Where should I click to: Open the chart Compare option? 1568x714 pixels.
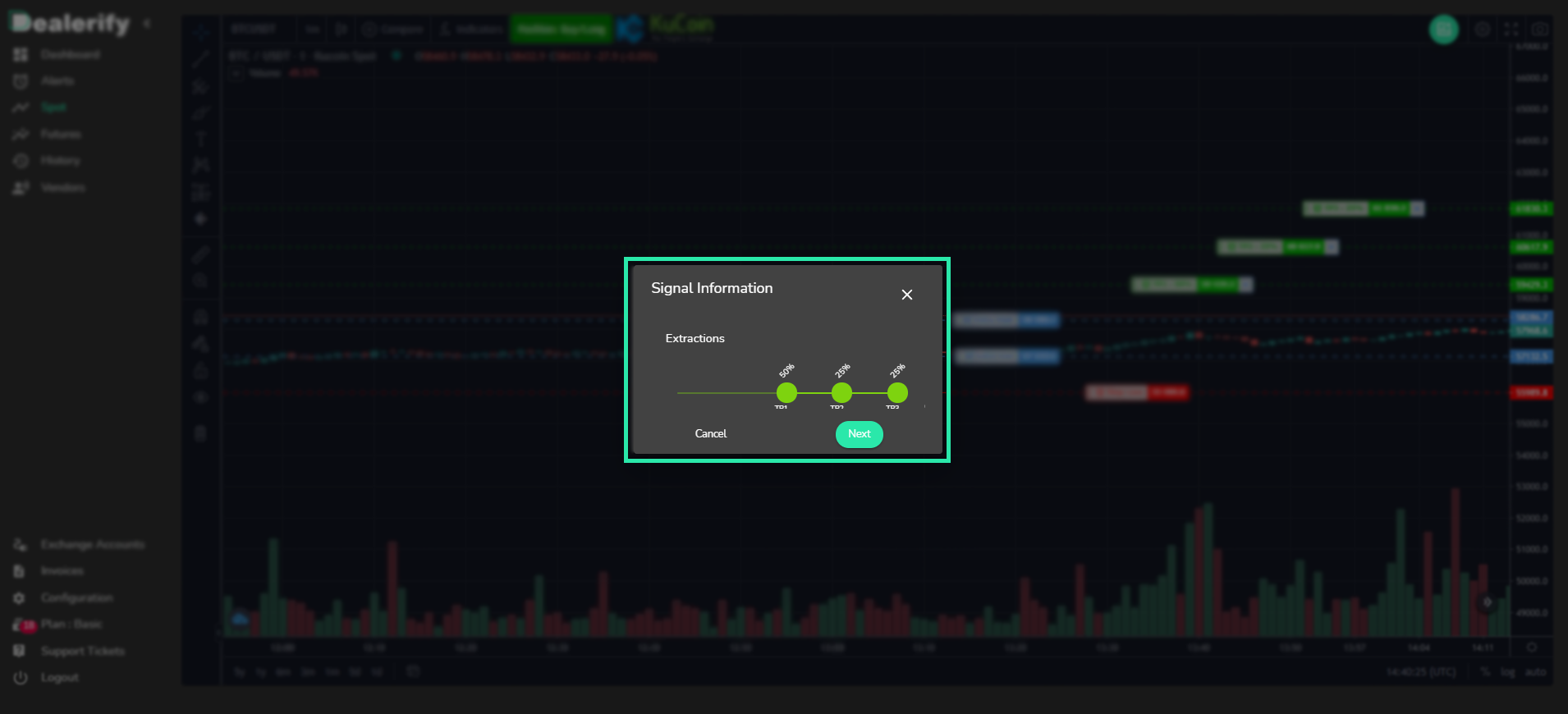[392, 29]
